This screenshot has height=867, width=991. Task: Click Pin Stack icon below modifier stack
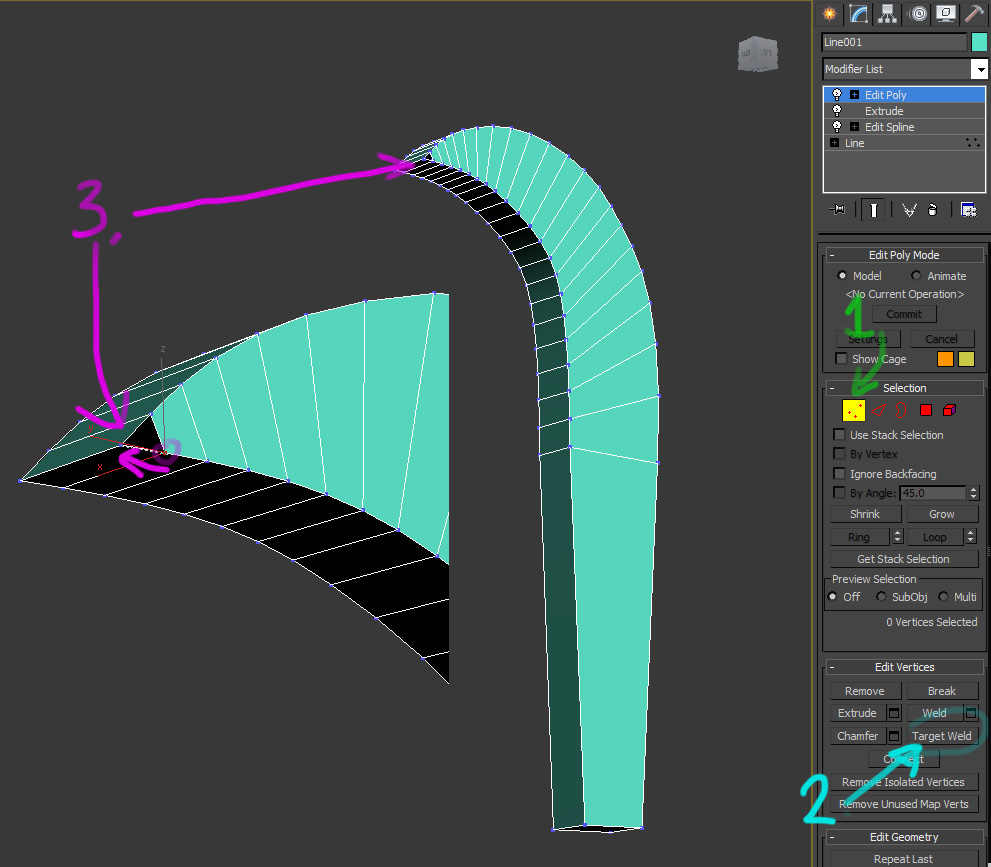tap(838, 209)
